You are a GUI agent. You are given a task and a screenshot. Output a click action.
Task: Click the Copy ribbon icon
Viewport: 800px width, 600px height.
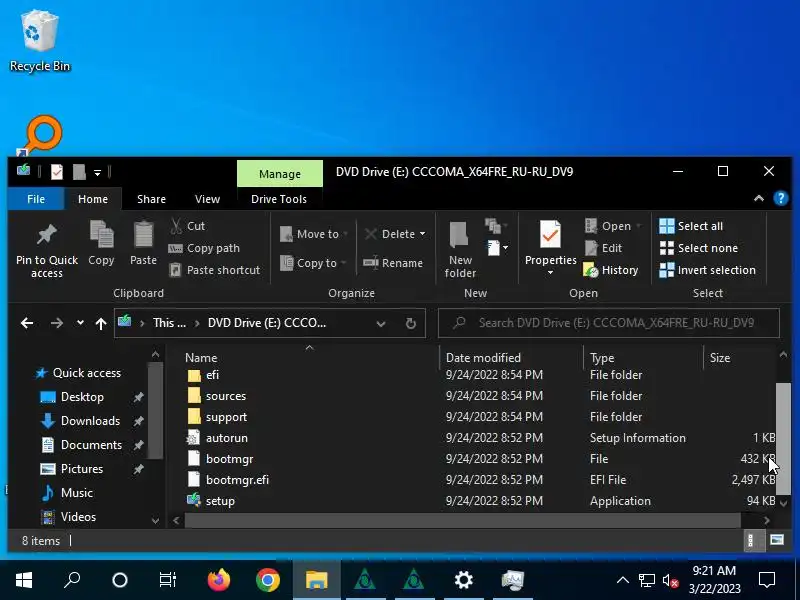[101, 235]
